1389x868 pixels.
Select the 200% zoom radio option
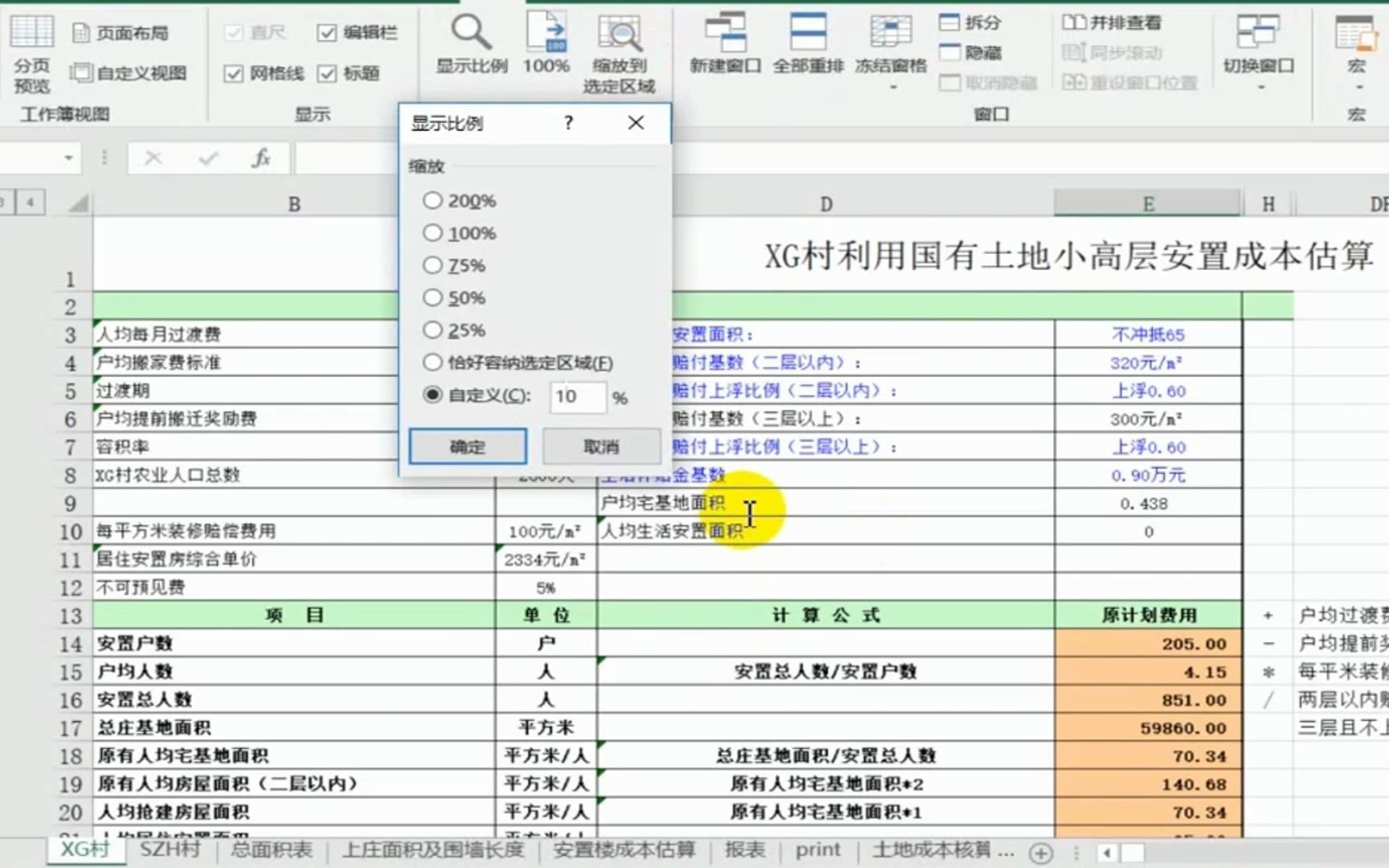[x=432, y=200]
